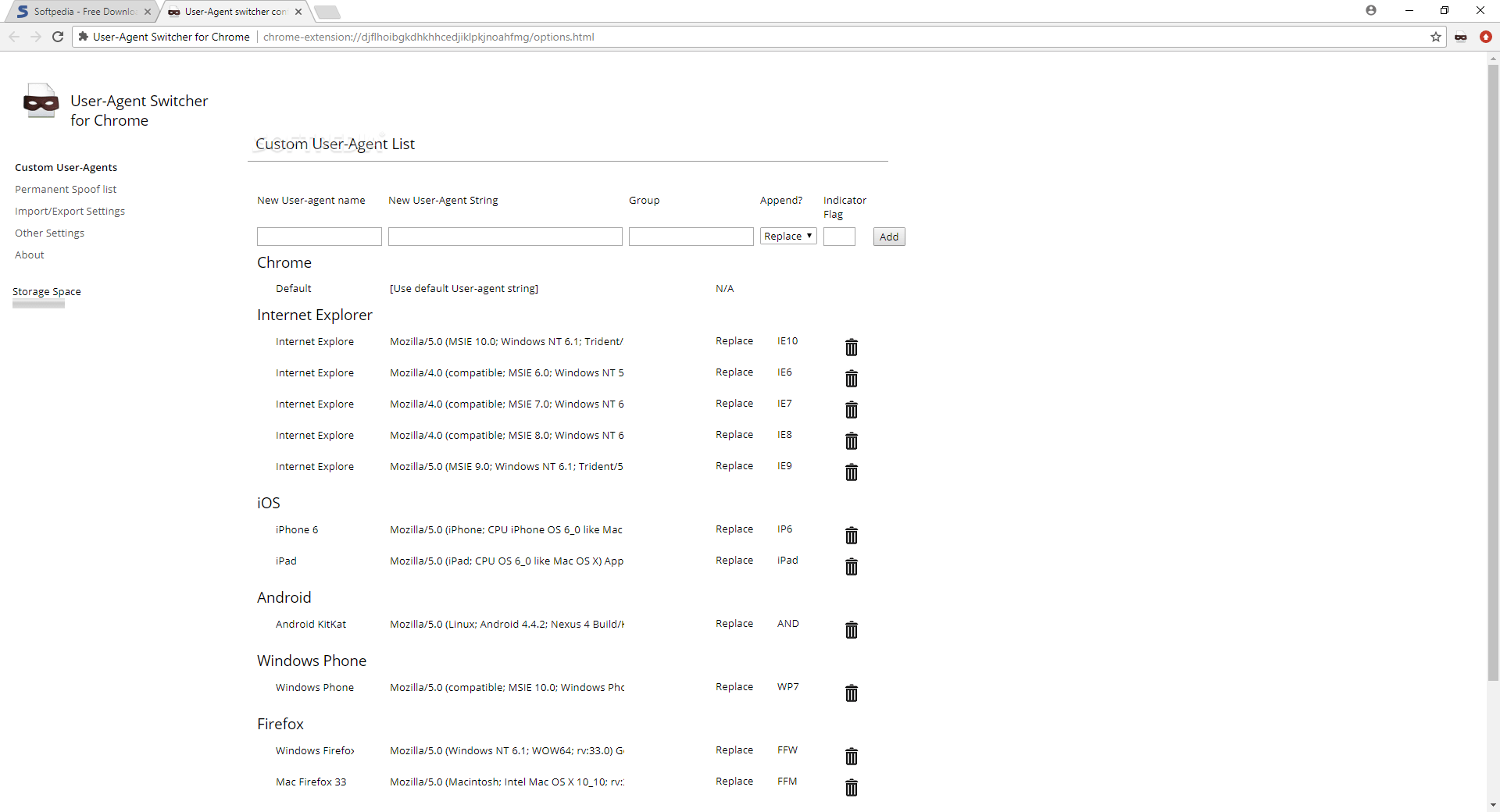
Task: Click the "Android KitKat" entry name
Action: click(311, 624)
